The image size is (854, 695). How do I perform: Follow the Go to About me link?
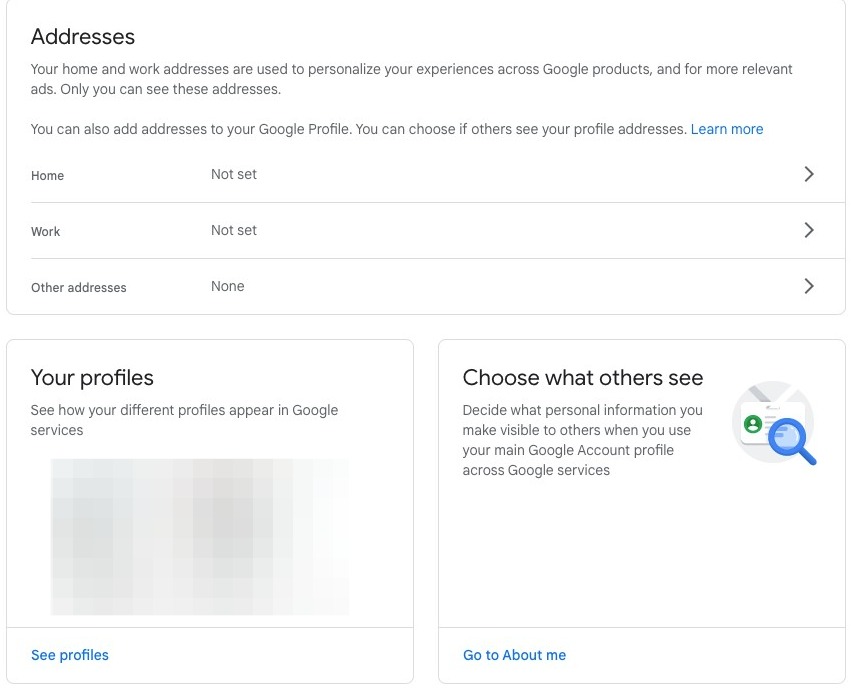click(514, 655)
